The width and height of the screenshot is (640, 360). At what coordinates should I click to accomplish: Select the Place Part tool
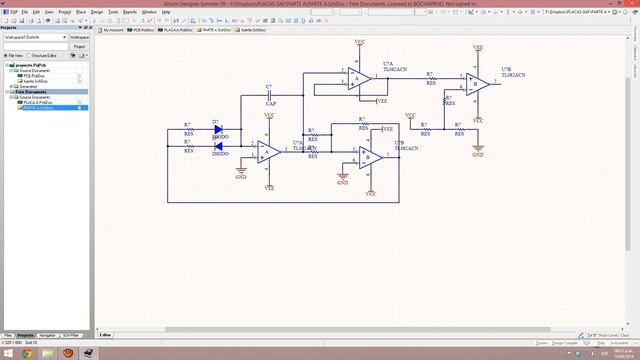click(x=258, y=20)
